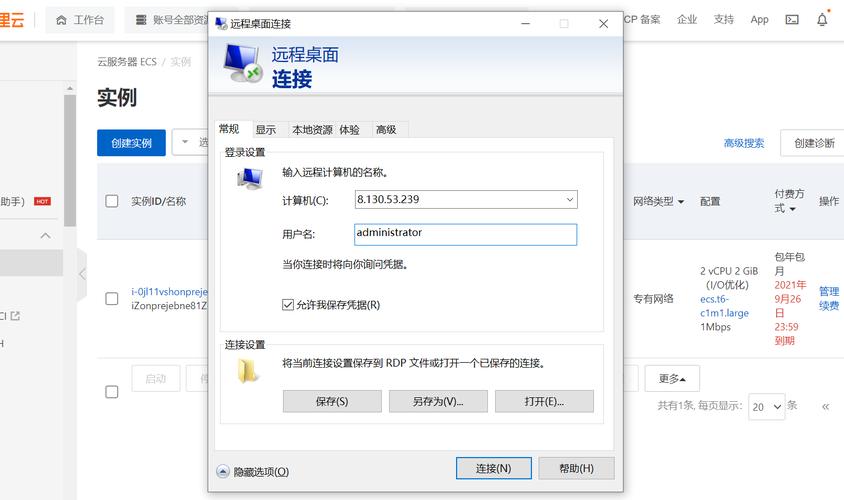Click the 启动 batch button
844x500 pixels.
pos(156,379)
